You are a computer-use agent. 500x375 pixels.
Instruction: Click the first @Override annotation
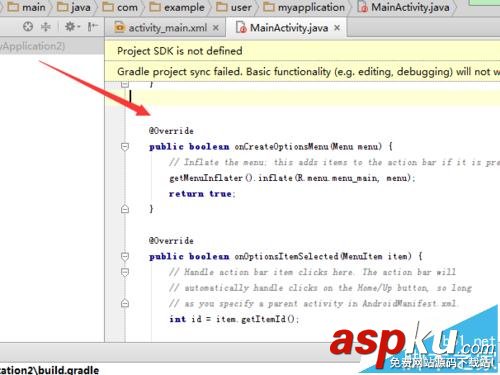point(171,131)
